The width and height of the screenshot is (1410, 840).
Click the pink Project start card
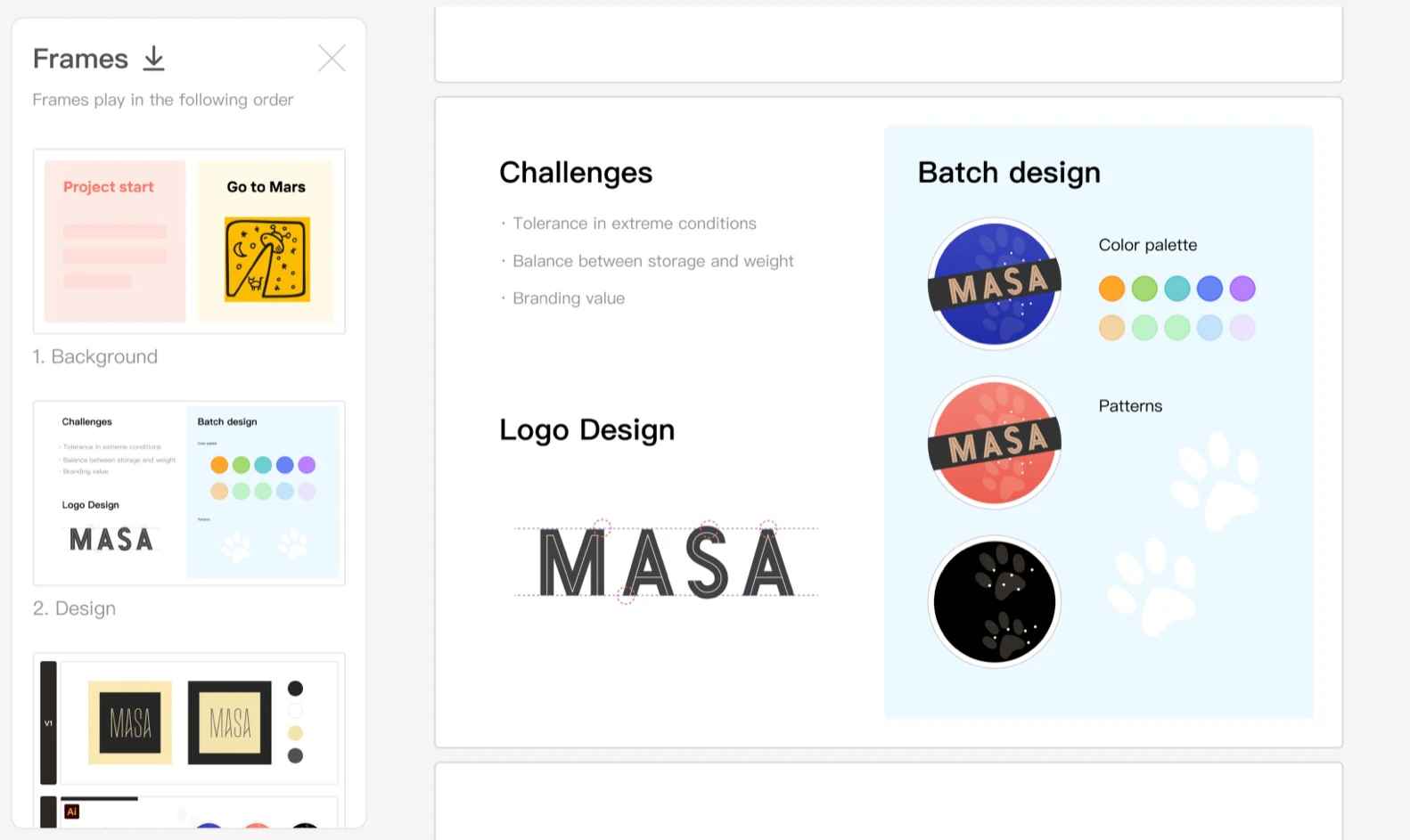point(115,241)
